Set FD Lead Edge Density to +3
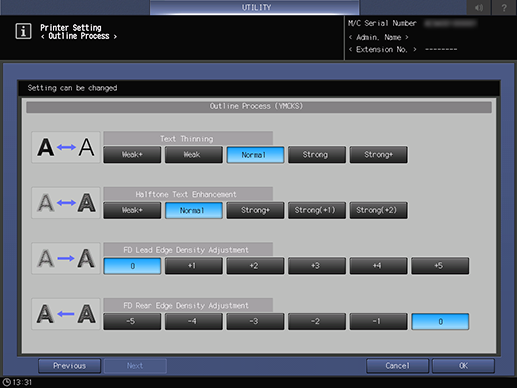 point(317,266)
